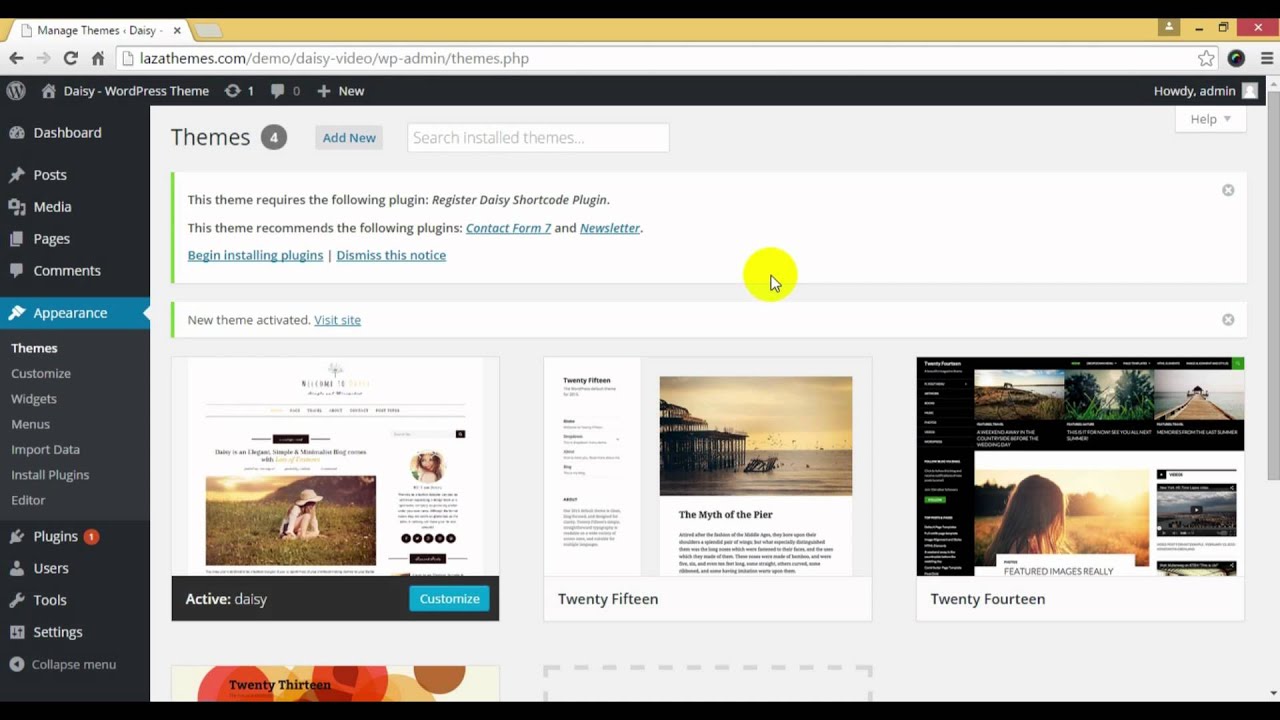Click the Plugins plug icon
The image size is (1280, 720).
(17, 537)
